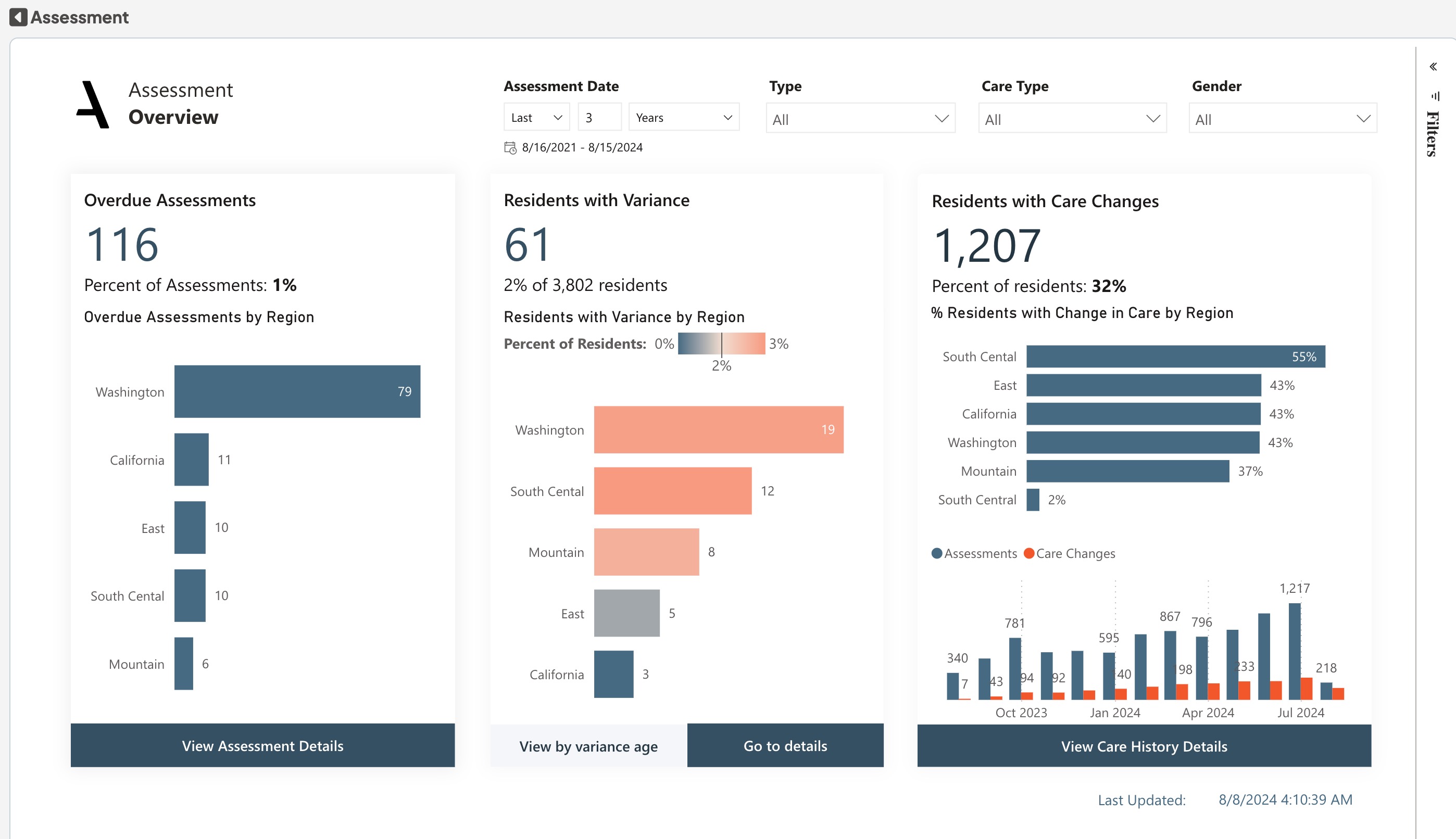Select South Cental 55% care change bar

pyautogui.click(x=1175, y=357)
